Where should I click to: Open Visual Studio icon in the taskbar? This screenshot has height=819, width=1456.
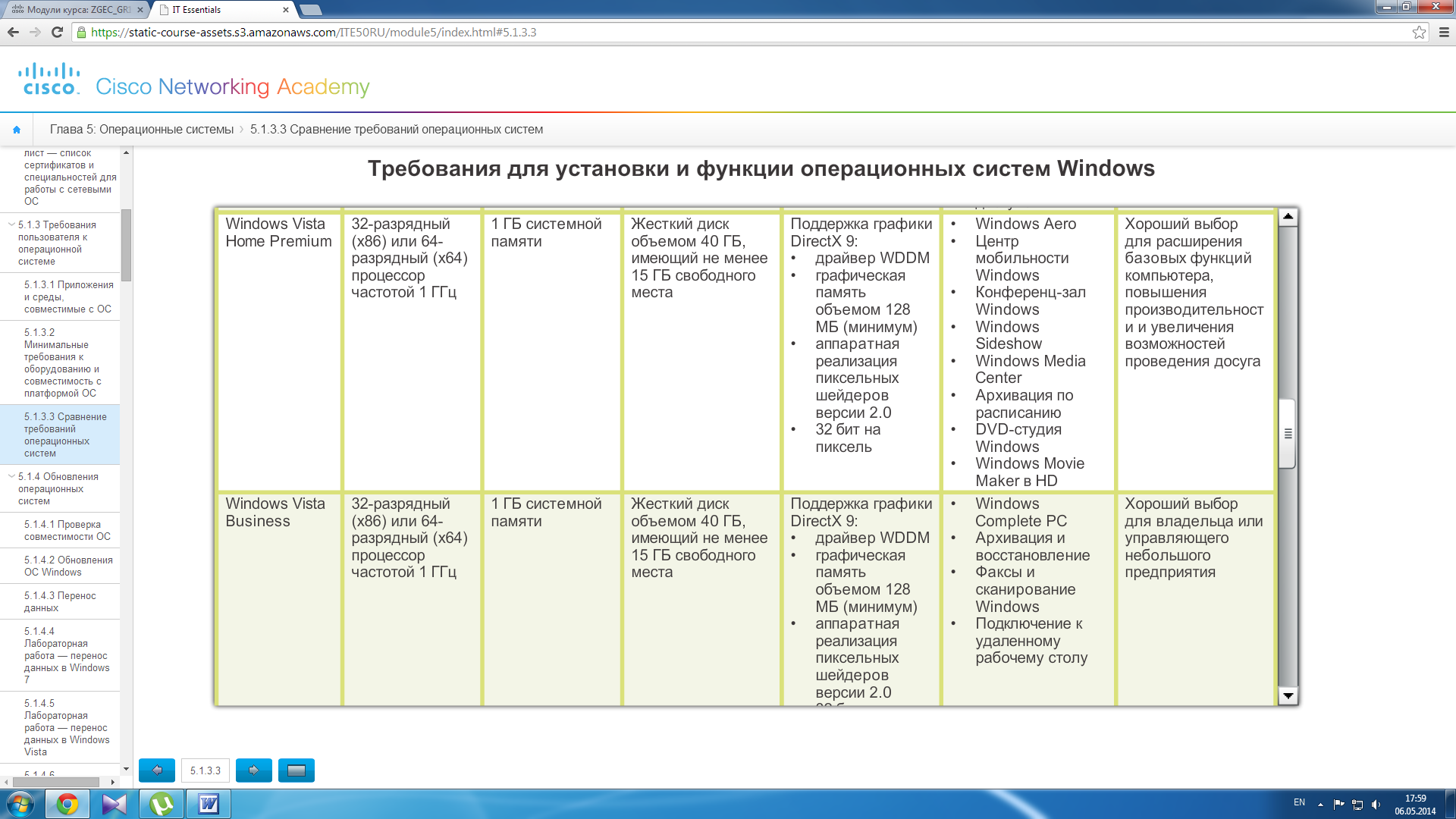115,804
